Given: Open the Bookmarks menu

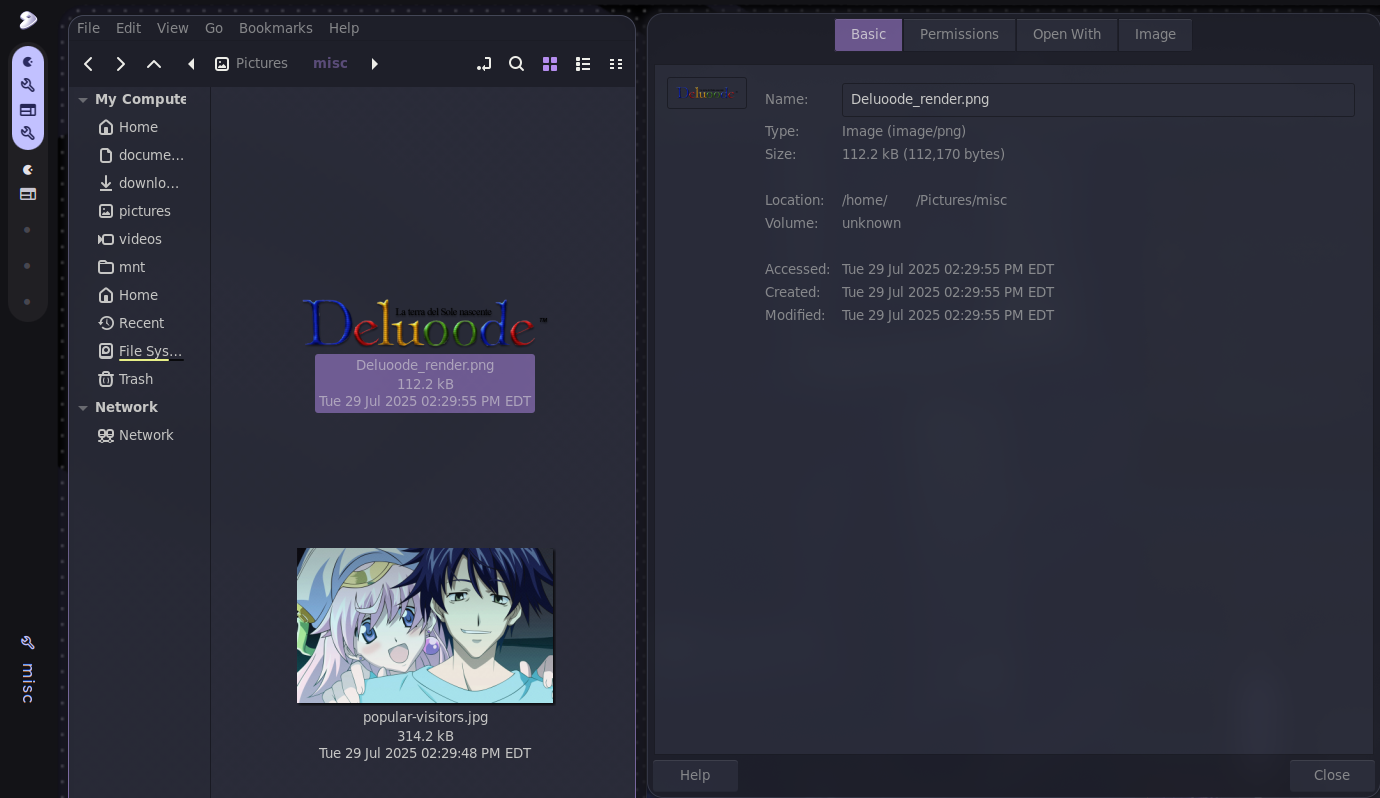Looking at the screenshot, I should (275, 28).
